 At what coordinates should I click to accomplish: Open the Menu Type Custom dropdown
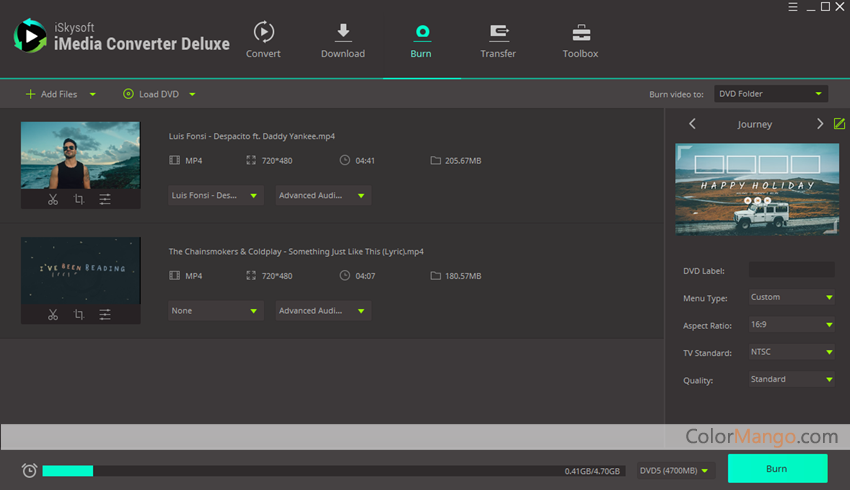point(791,297)
